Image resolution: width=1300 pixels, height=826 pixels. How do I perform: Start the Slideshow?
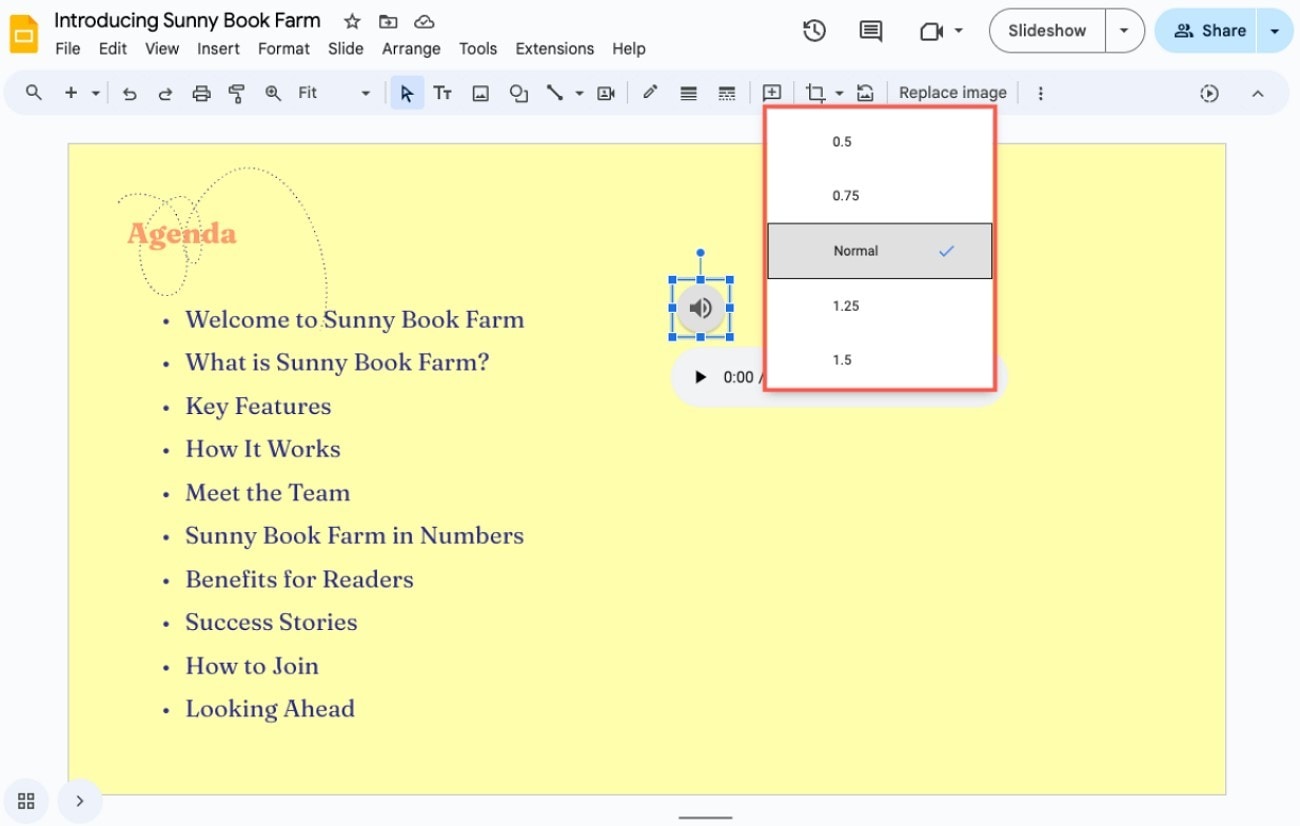1047,31
